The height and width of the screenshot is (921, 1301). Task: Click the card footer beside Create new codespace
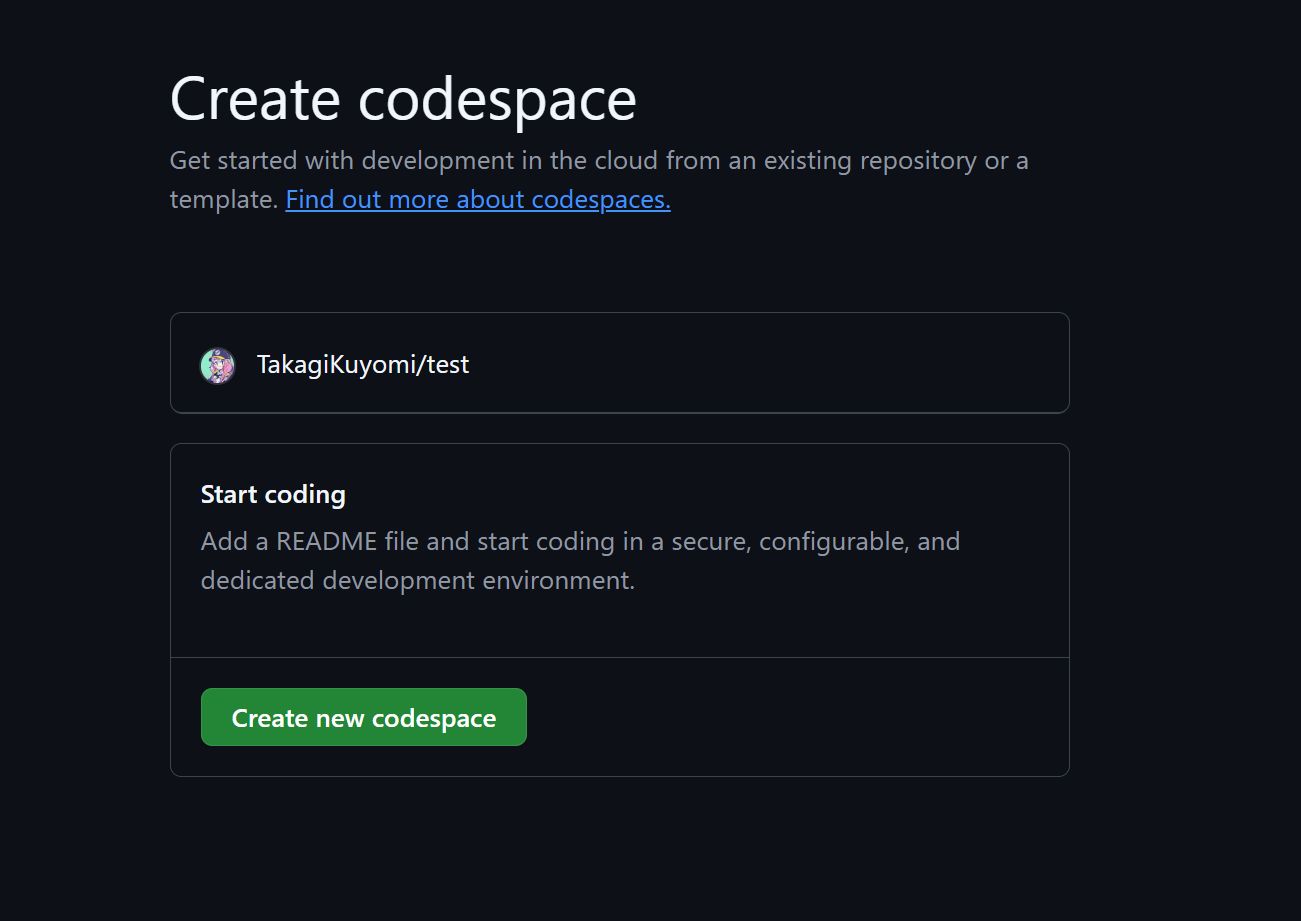(800, 717)
